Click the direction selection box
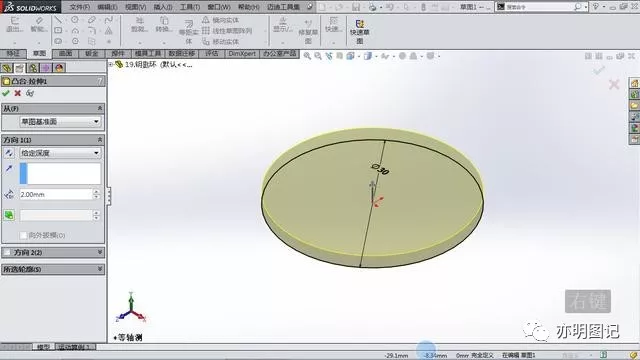This screenshot has height=360, width=640. tap(60, 173)
